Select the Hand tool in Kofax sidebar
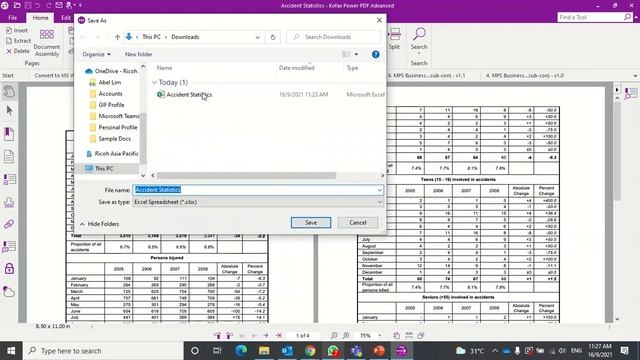Screen dimensions: 640x360 pyautogui.click(x=9, y=91)
